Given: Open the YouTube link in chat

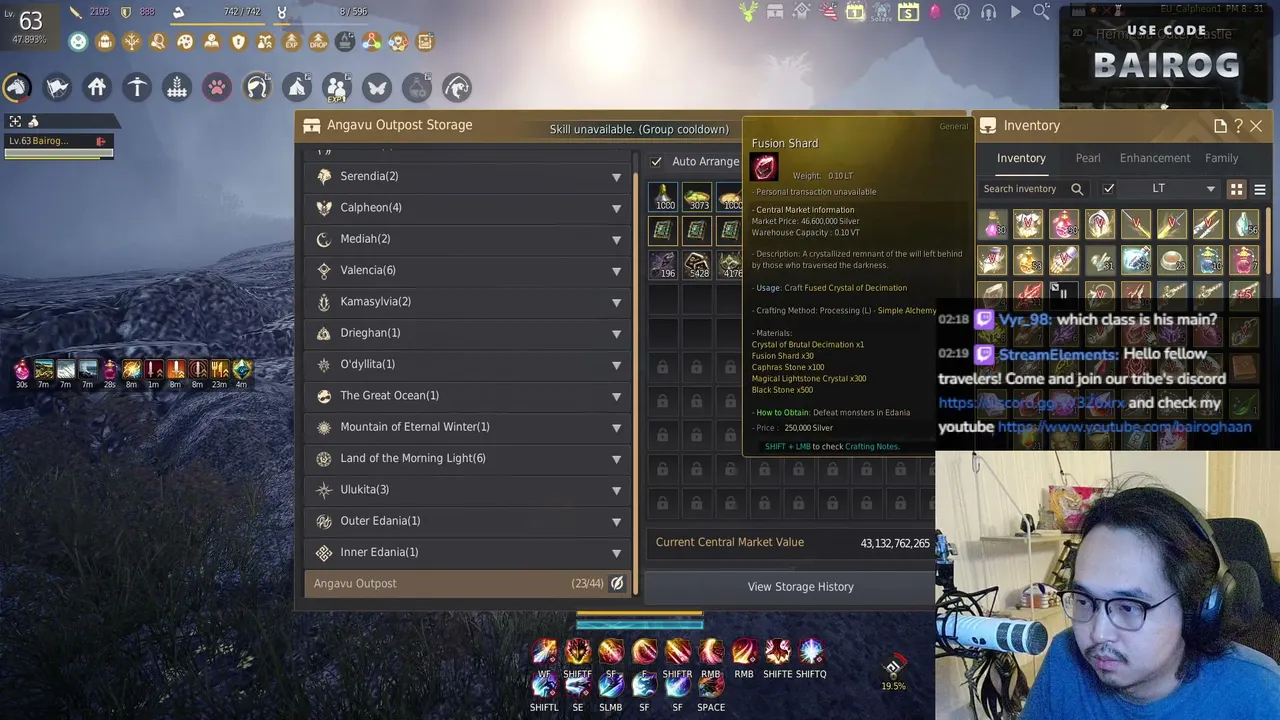Looking at the screenshot, I should [x=1124, y=427].
